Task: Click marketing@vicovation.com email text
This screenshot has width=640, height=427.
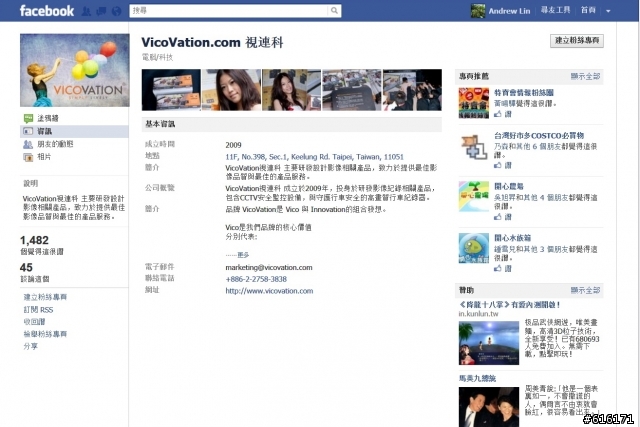Action: coord(269,268)
